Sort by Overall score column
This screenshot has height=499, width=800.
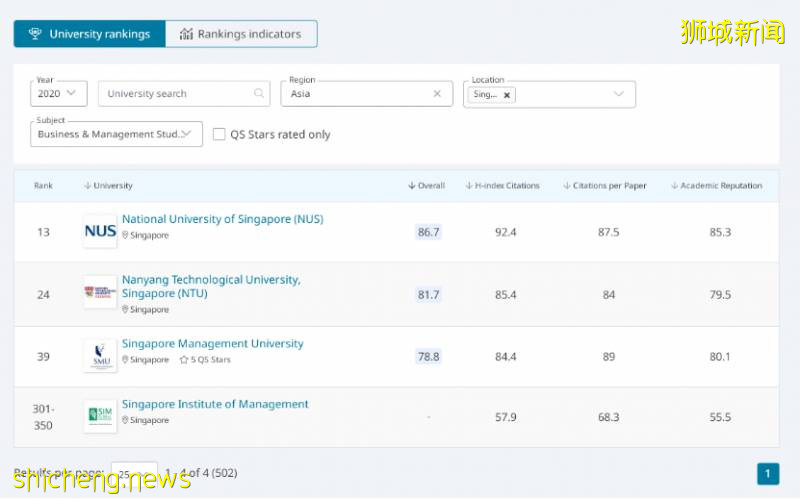pyautogui.click(x=427, y=186)
